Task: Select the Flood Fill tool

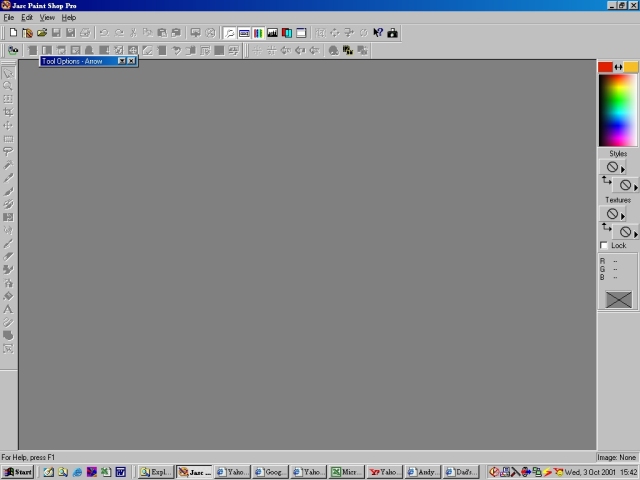Action: pos(8,295)
